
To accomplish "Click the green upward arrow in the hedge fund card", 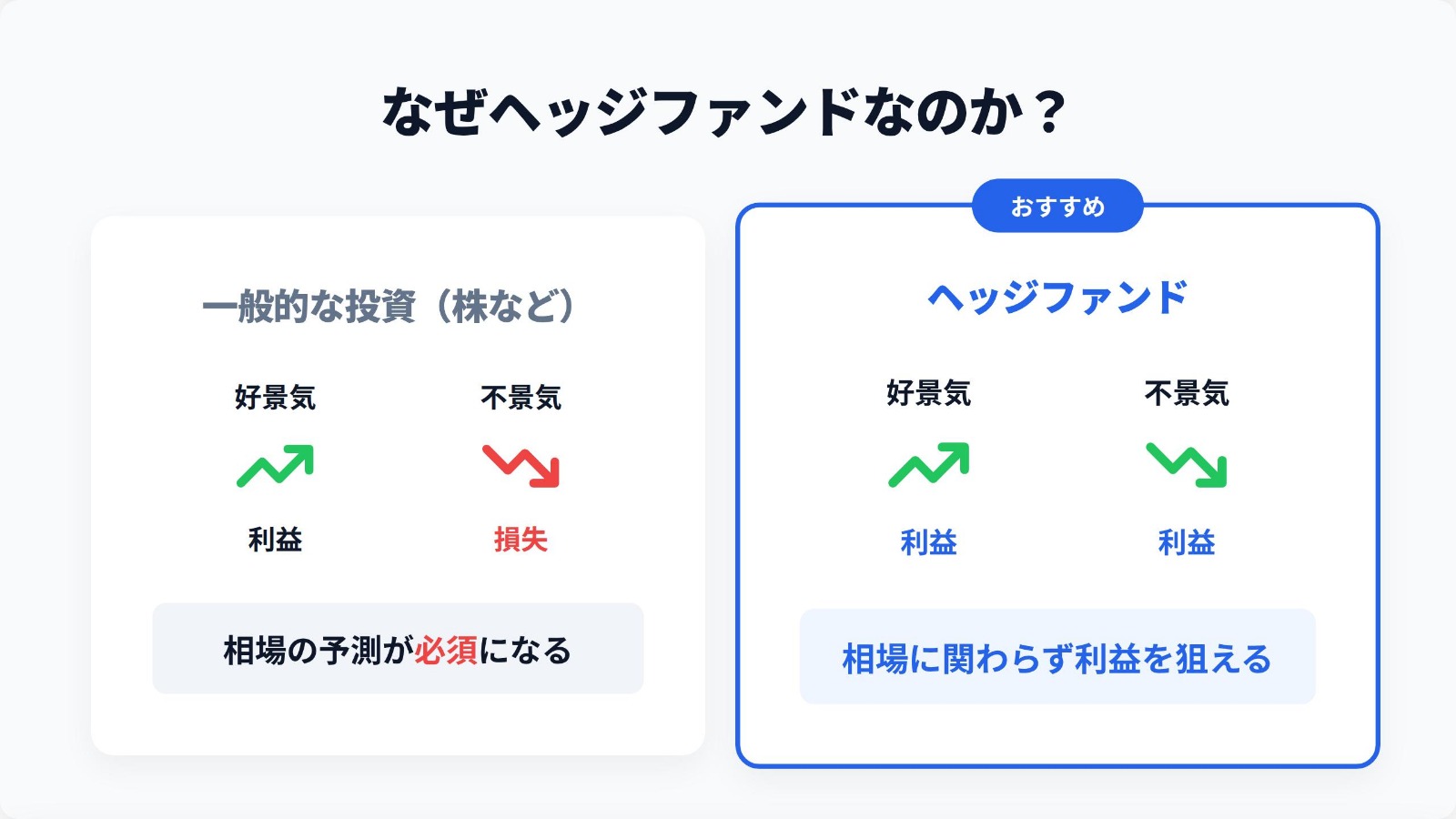I will pos(928,465).
